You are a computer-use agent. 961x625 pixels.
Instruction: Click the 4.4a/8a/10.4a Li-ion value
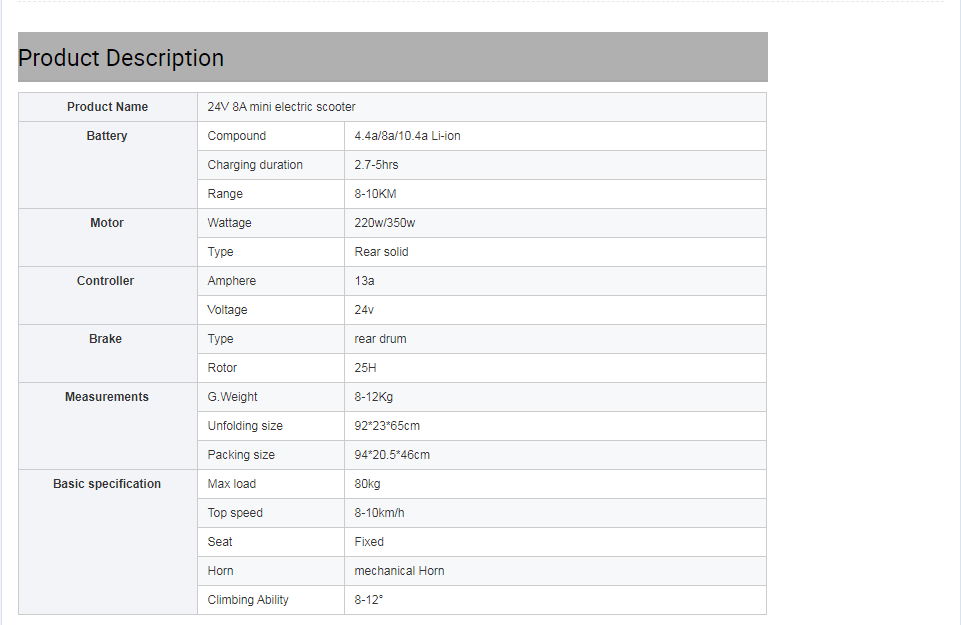[407, 136]
